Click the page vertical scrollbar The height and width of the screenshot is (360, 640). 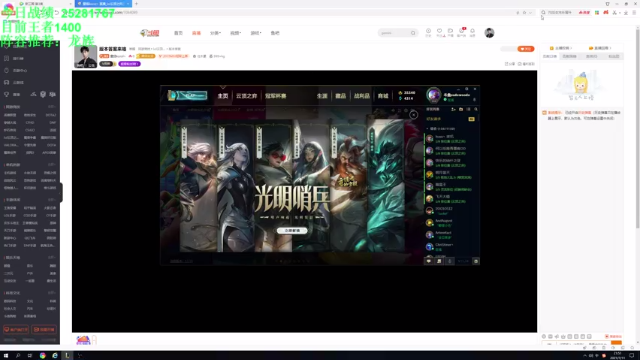pyautogui.click(x=638, y=127)
